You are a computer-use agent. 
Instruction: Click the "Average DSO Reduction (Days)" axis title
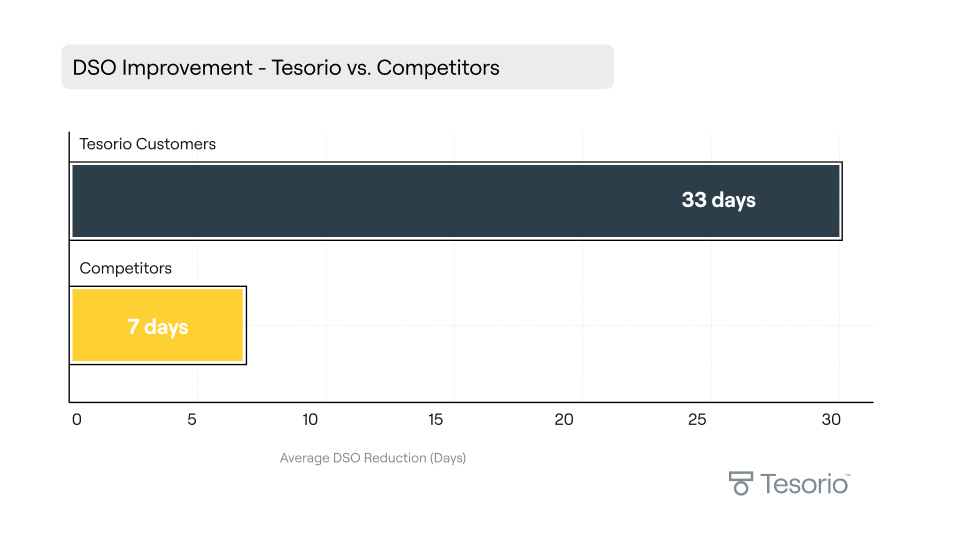click(373, 458)
